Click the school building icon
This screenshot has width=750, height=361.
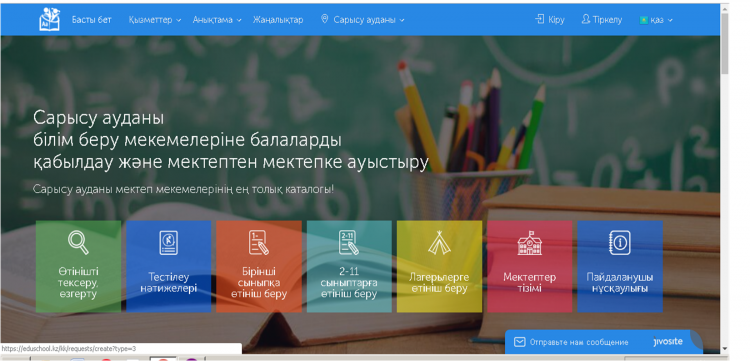pos(529,243)
